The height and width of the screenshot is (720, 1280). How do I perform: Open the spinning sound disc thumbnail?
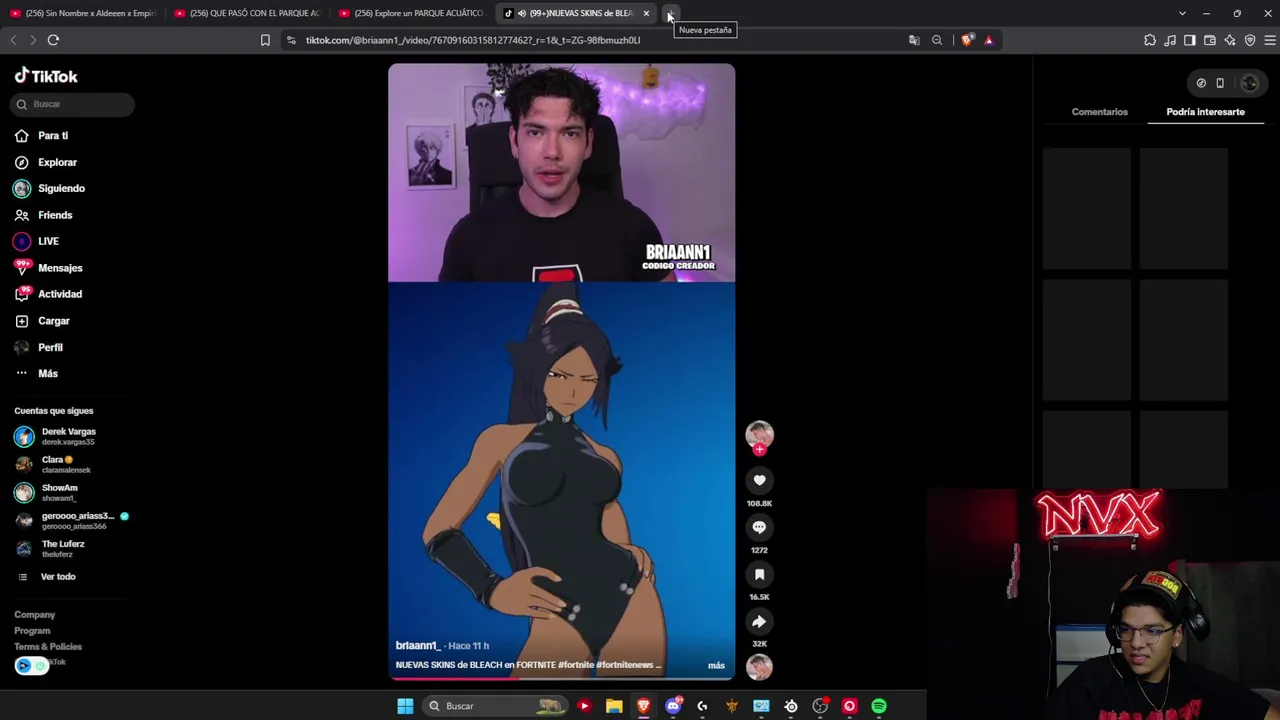(759, 666)
